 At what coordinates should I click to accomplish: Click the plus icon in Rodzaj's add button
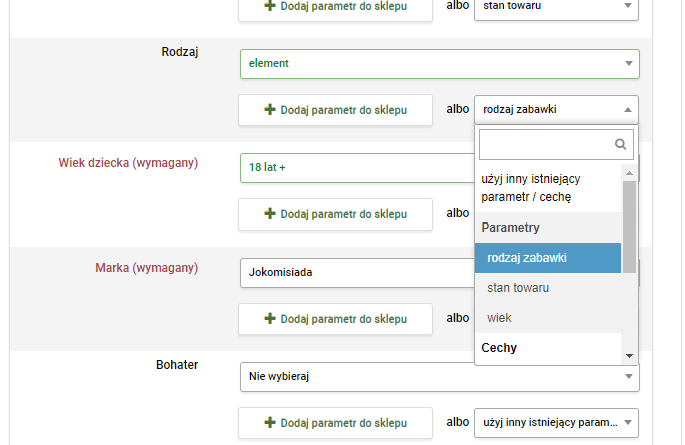click(x=270, y=110)
